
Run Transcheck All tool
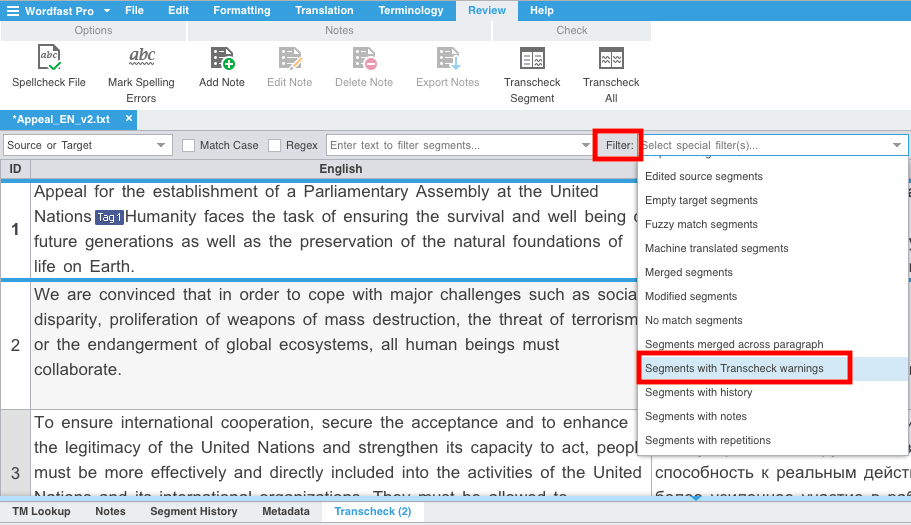coord(611,58)
